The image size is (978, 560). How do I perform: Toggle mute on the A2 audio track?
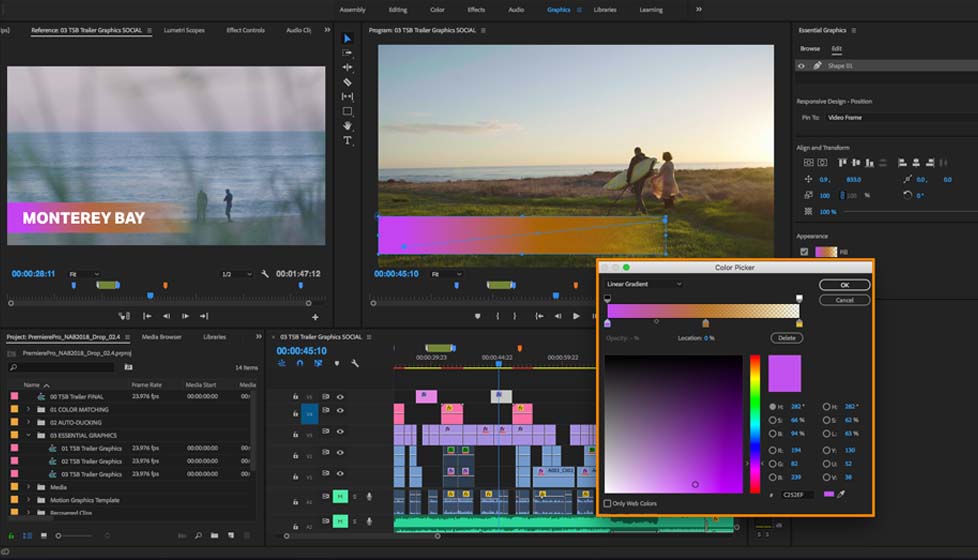(340, 521)
